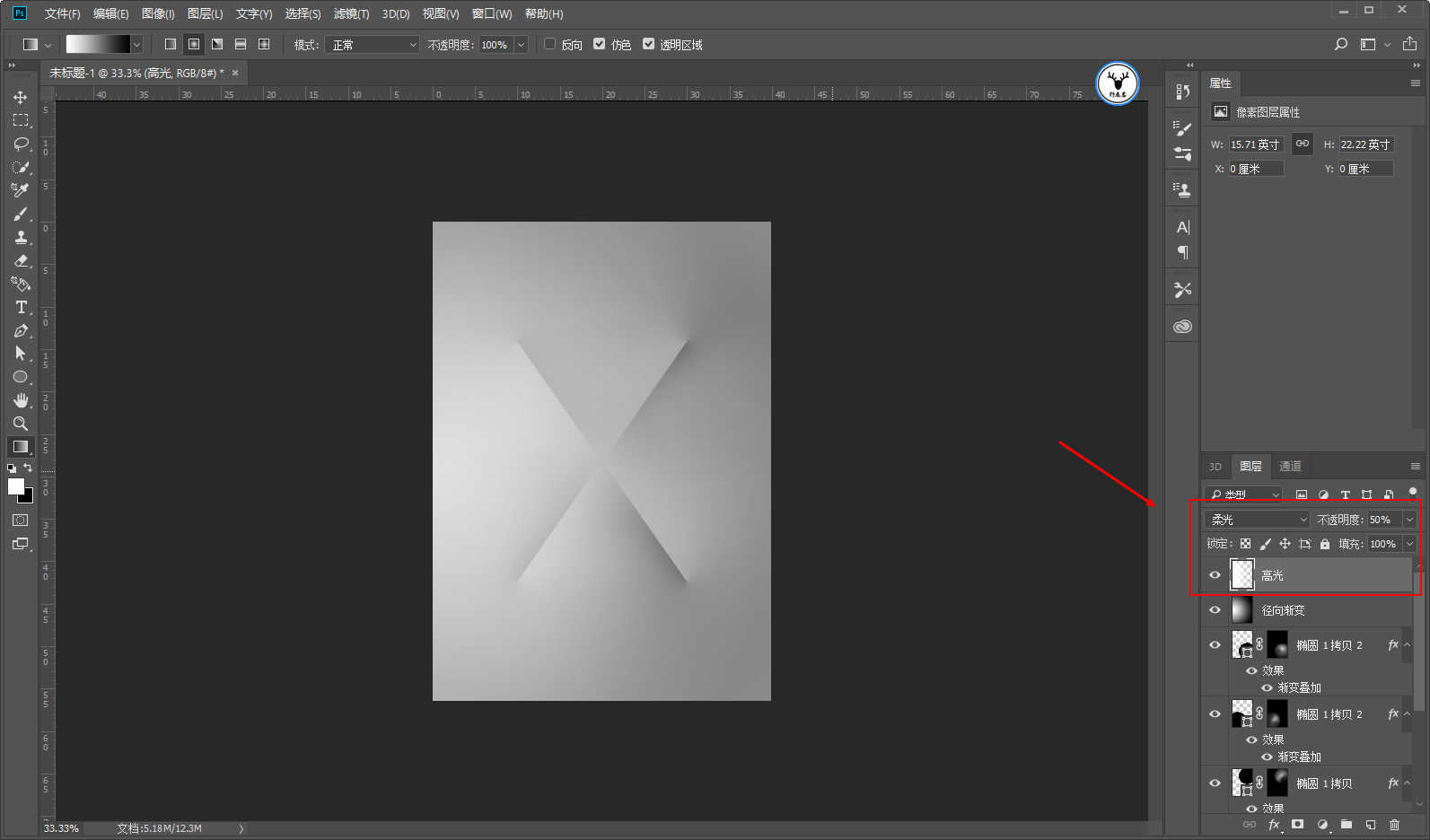The width and height of the screenshot is (1430, 840).
Task: Select the Eraser tool
Action: coord(20,260)
